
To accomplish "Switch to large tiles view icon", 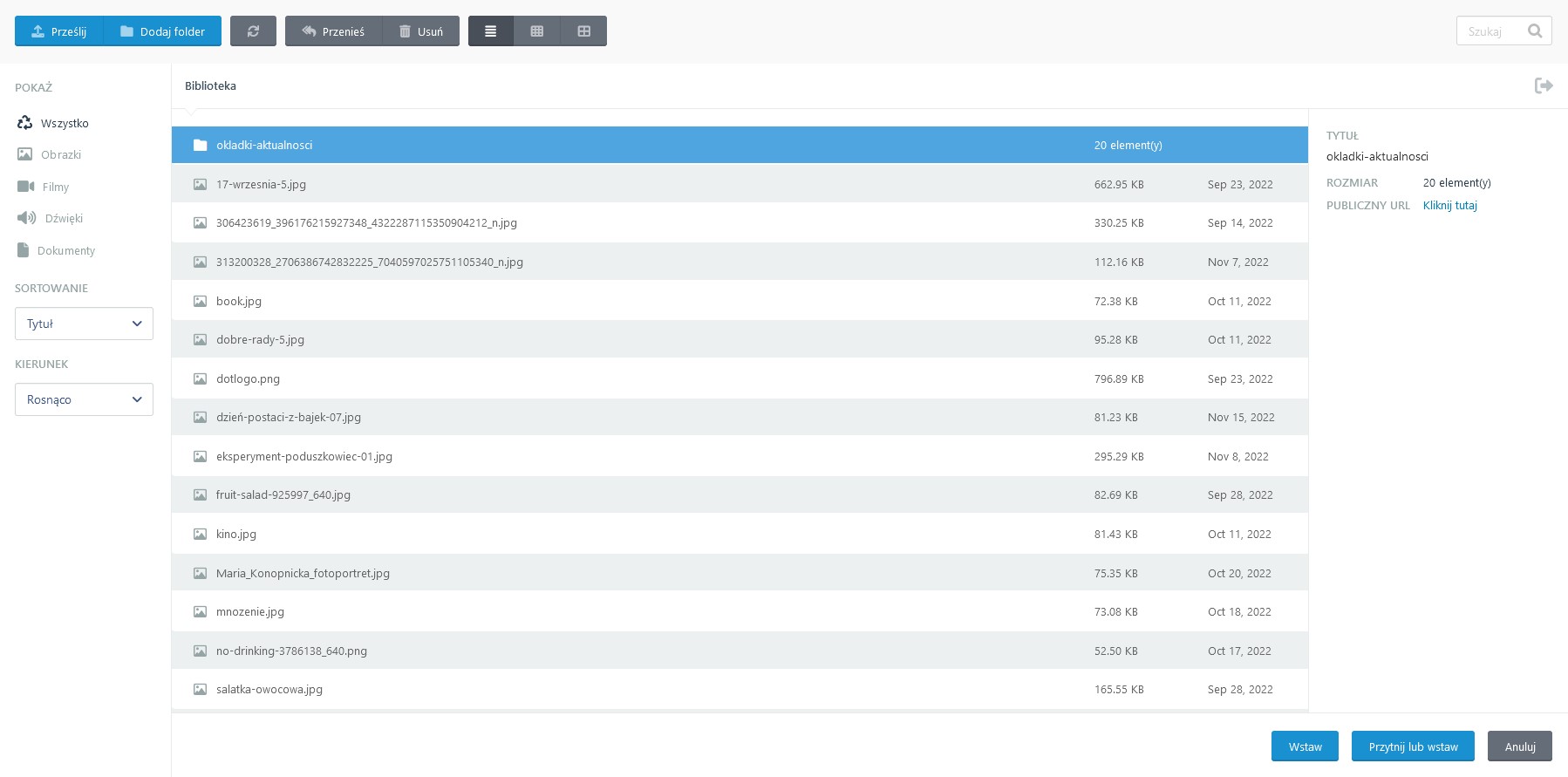I will (x=584, y=31).
